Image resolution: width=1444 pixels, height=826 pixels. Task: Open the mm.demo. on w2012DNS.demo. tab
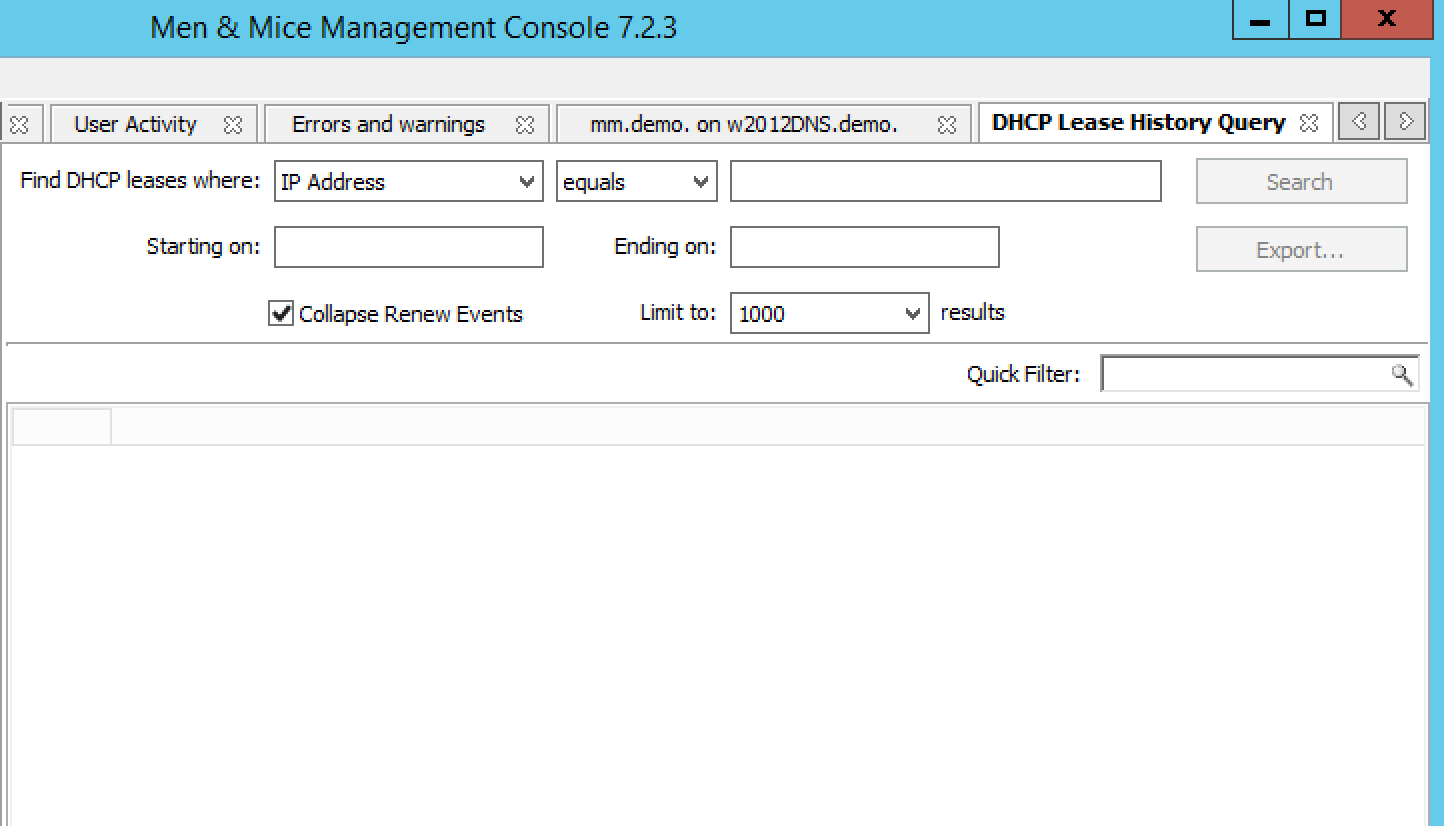click(x=743, y=125)
